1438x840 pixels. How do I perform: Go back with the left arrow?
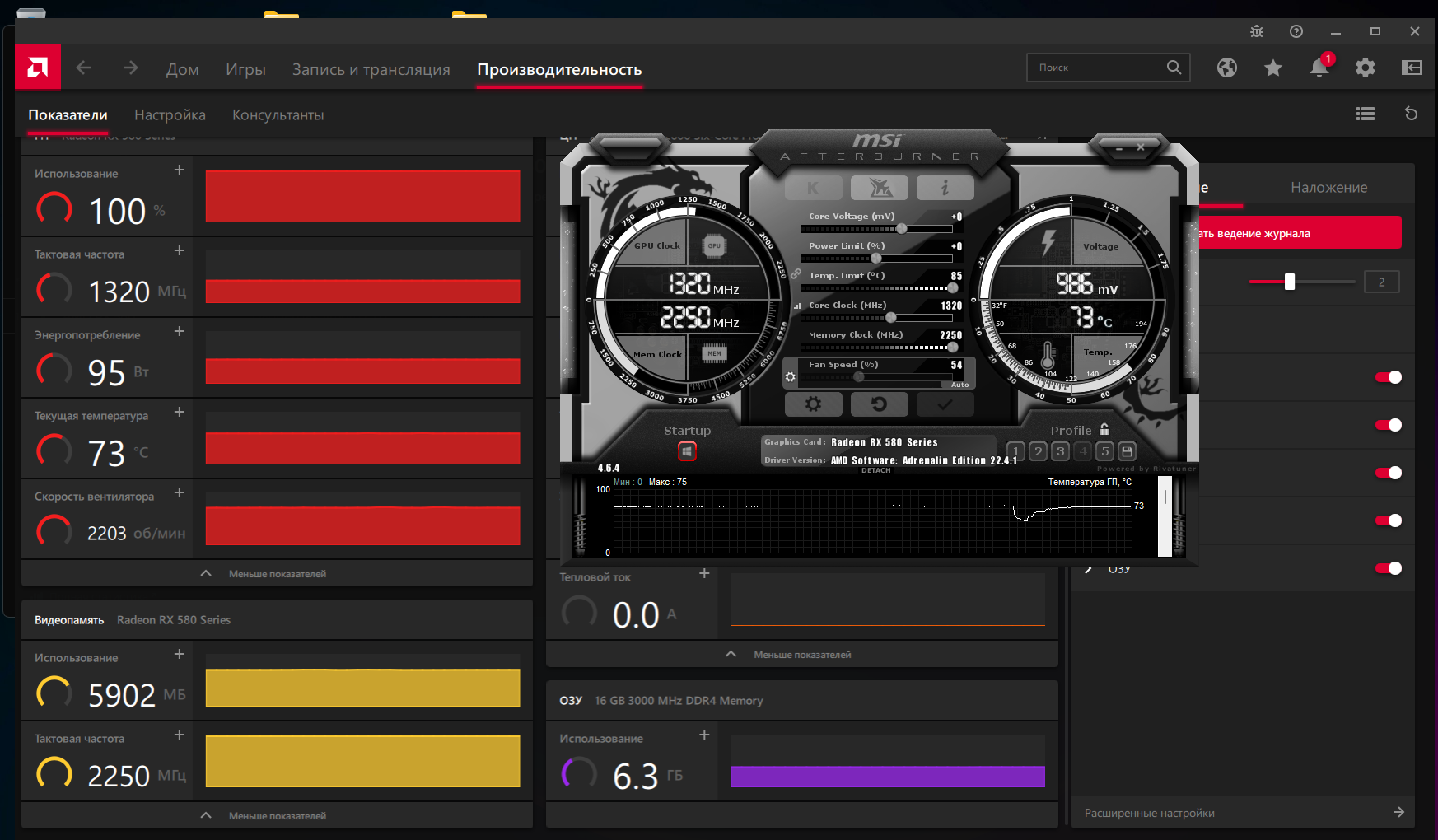click(x=83, y=68)
